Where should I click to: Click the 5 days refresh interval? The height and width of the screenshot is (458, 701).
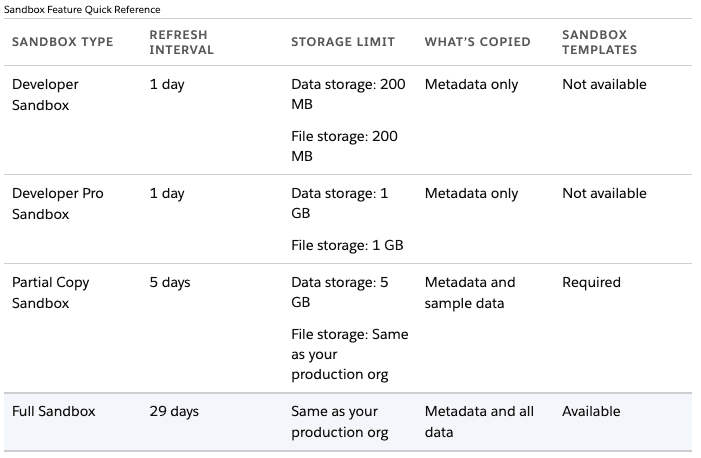[170, 283]
